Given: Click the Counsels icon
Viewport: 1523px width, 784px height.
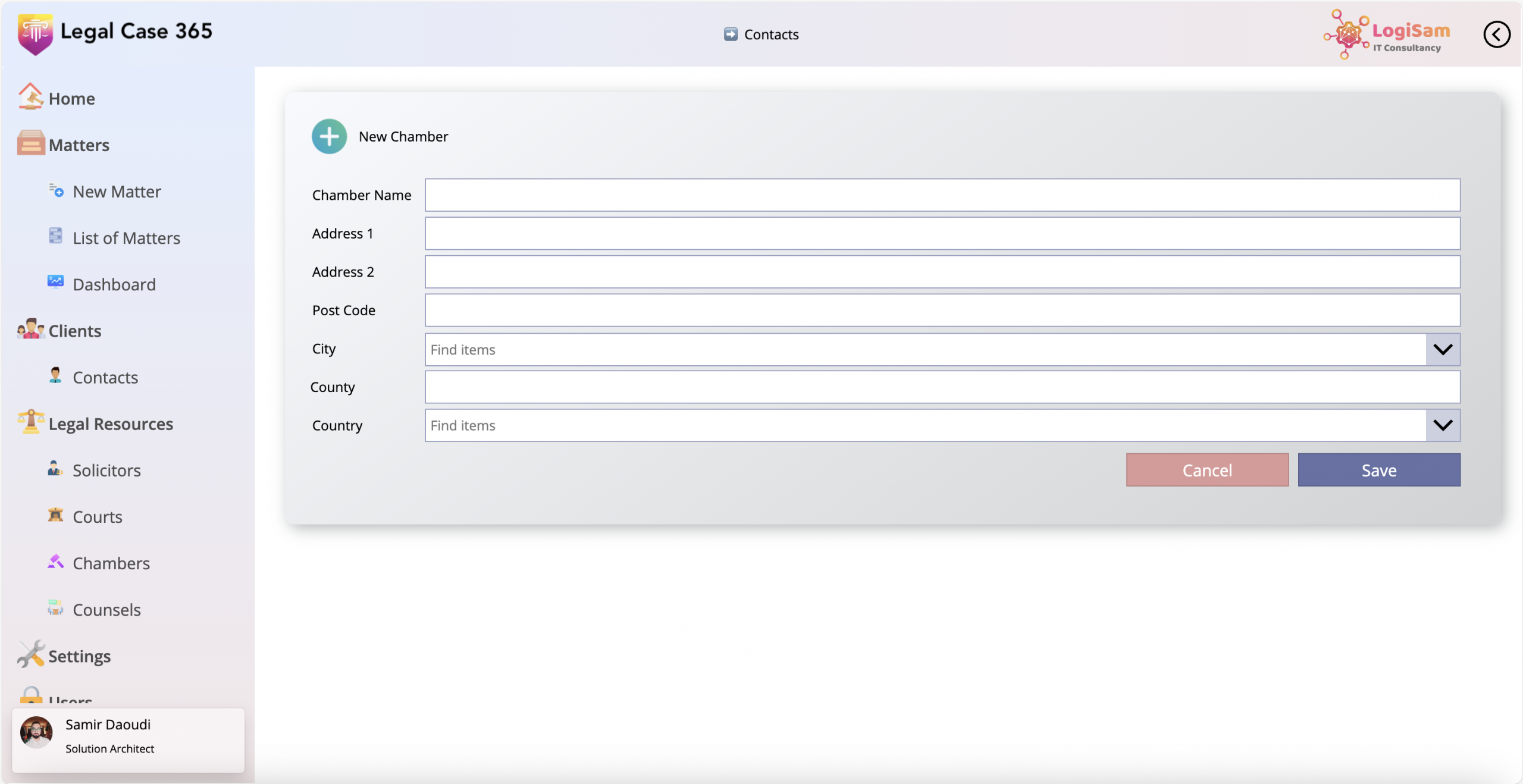Looking at the screenshot, I should point(55,608).
